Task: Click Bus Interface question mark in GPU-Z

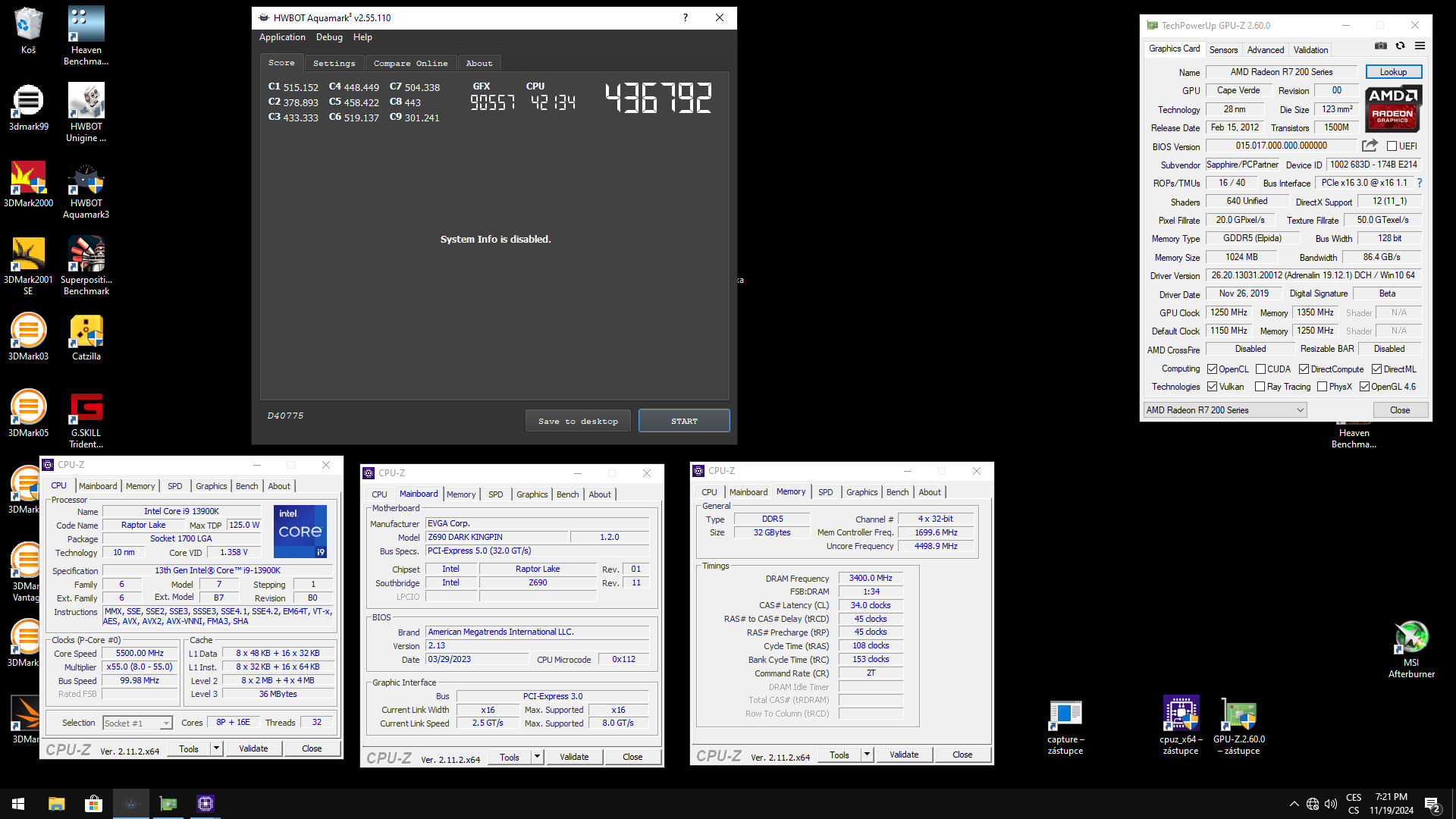Action: click(x=1420, y=183)
